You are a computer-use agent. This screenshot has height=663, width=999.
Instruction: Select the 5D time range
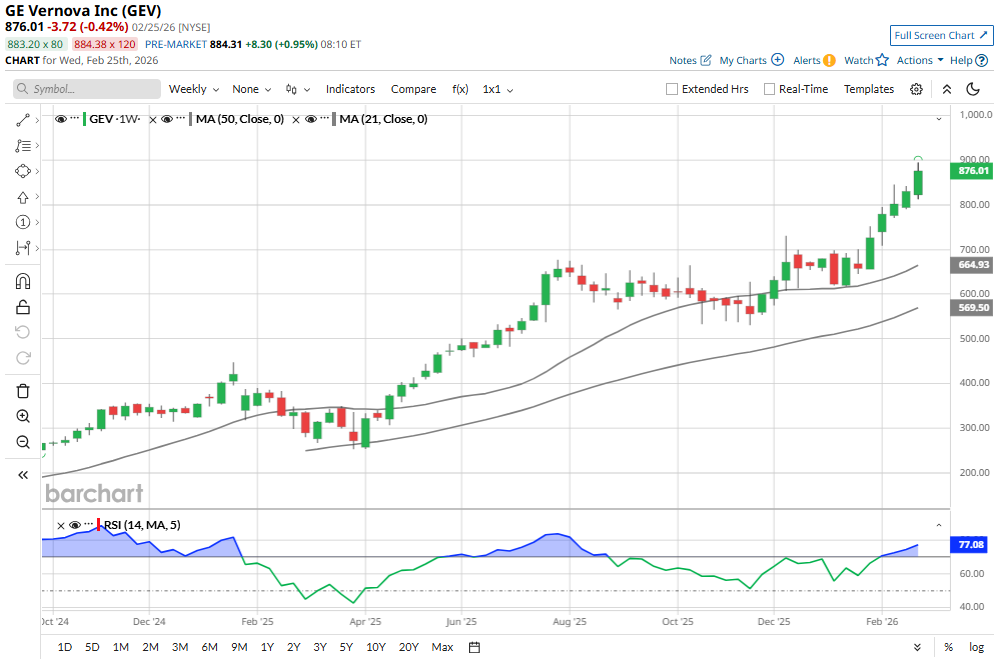click(x=92, y=647)
